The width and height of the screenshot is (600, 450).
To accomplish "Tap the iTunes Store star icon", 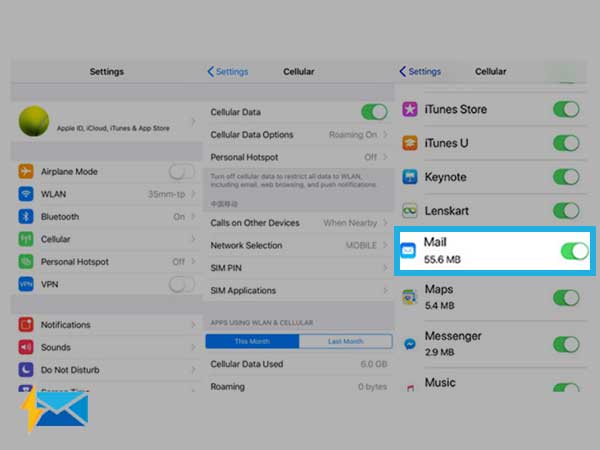I will (410, 109).
